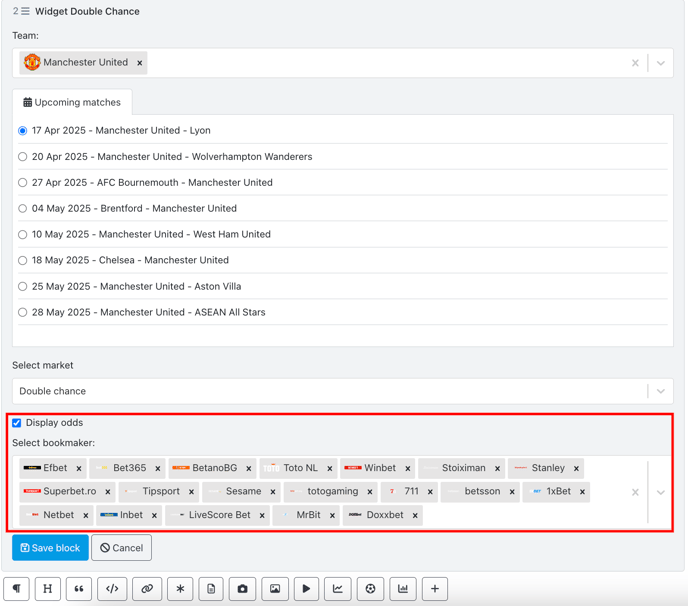Remove Superbet.ro bookmaker tag
The width and height of the screenshot is (688, 606).
(x=108, y=492)
